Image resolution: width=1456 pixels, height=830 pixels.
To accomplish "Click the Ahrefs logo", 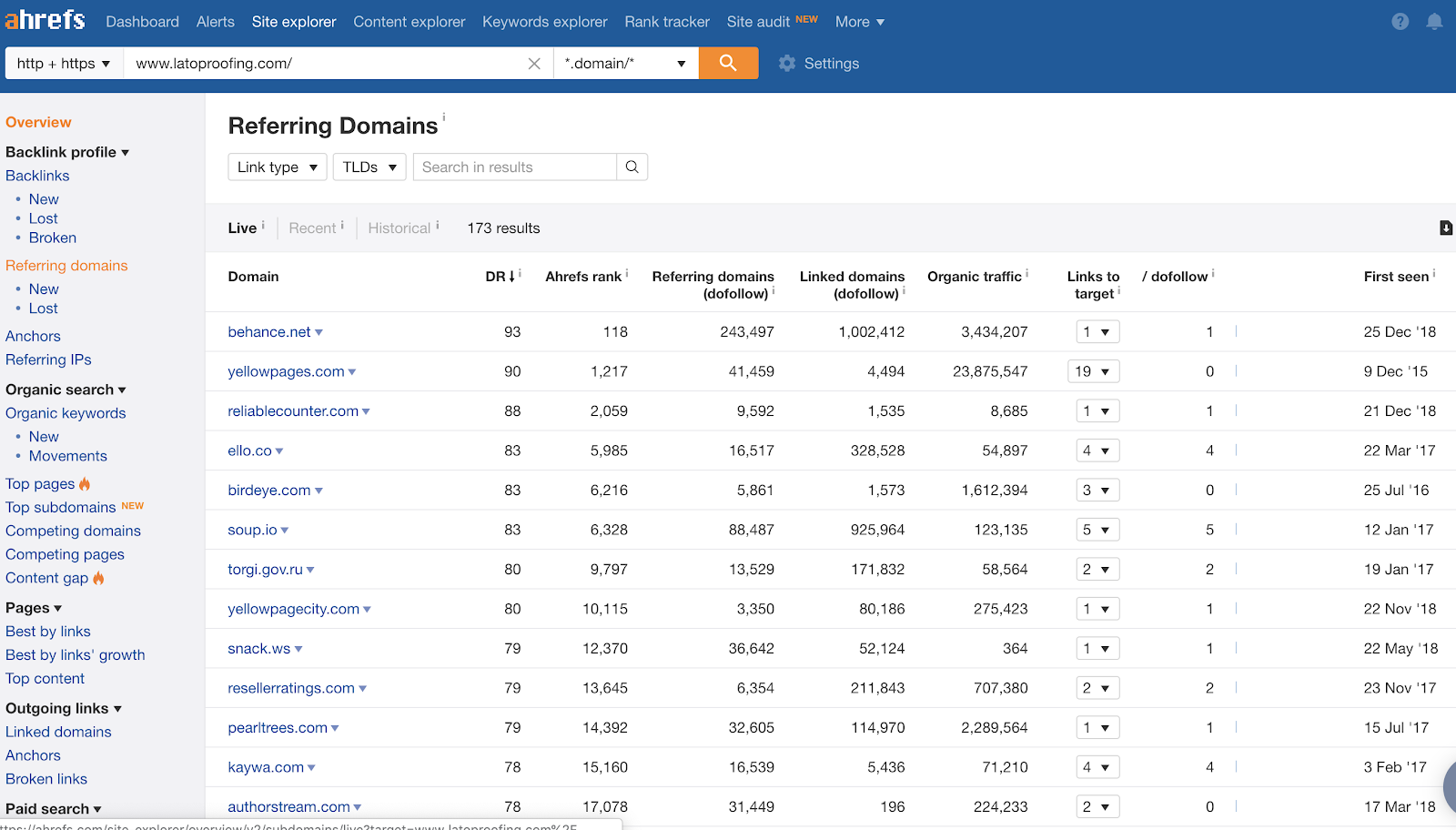I will pos(45,20).
